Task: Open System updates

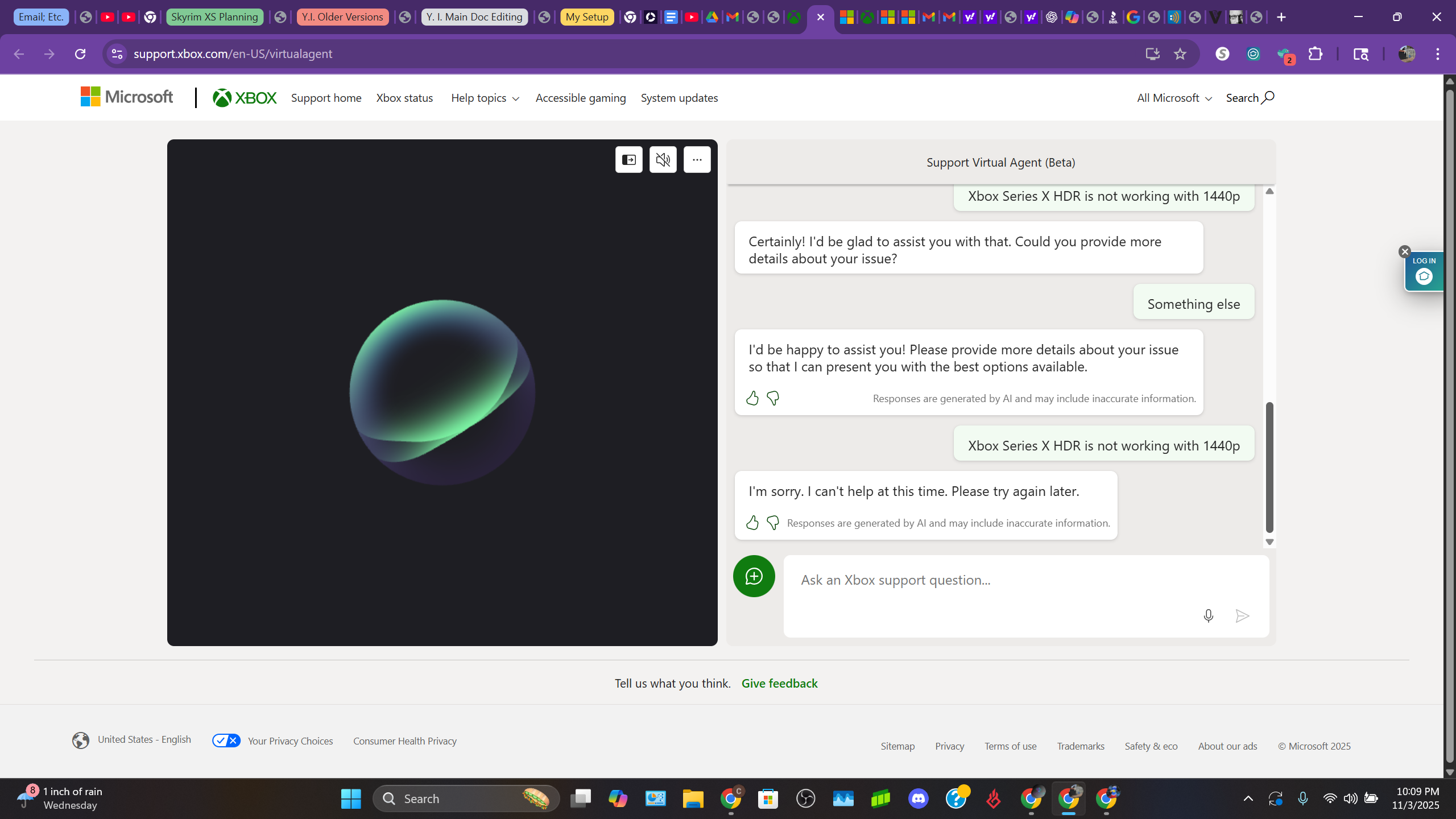Action: [x=679, y=98]
